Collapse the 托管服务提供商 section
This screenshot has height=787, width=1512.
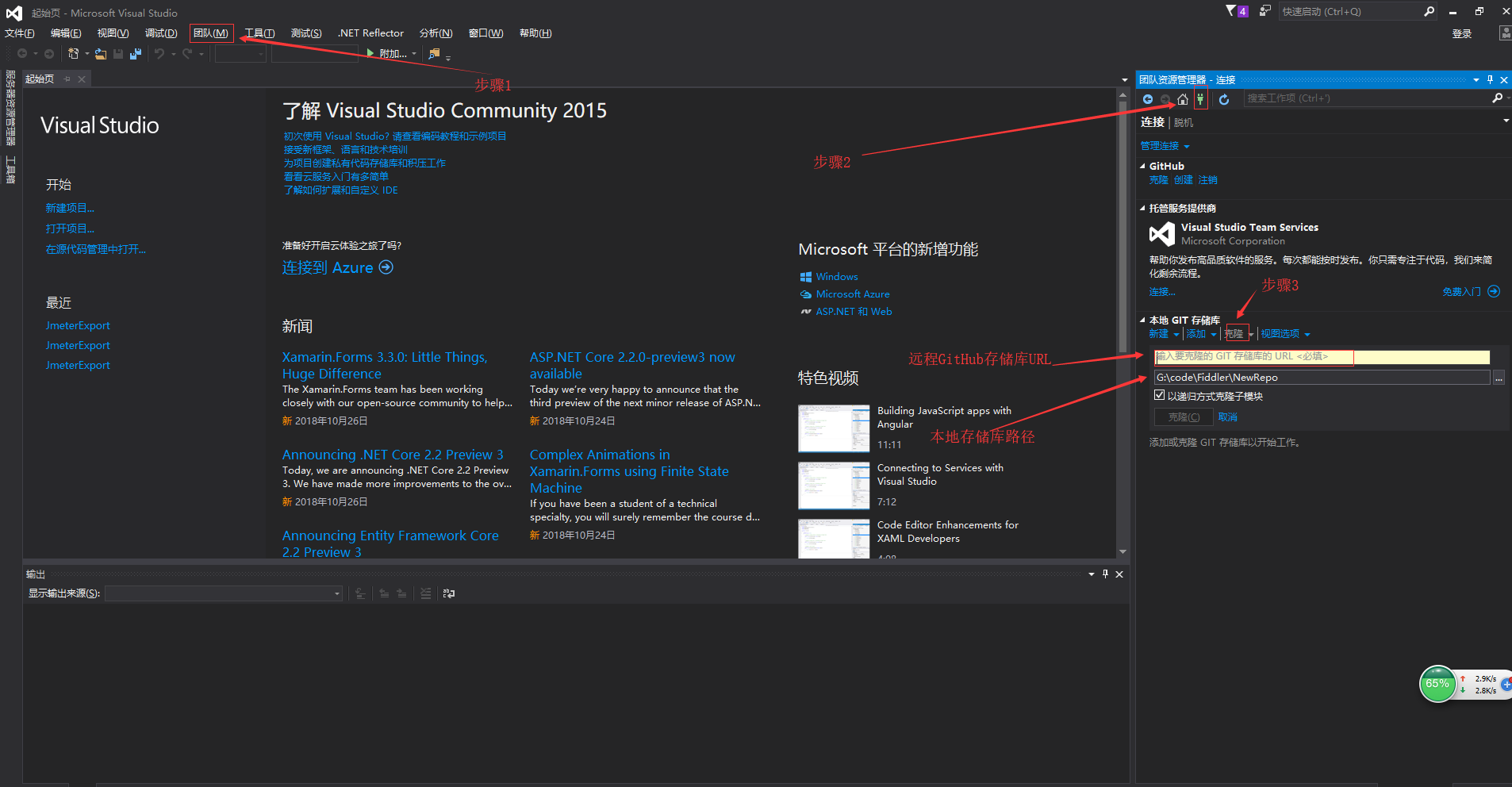(x=1142, y=208)
